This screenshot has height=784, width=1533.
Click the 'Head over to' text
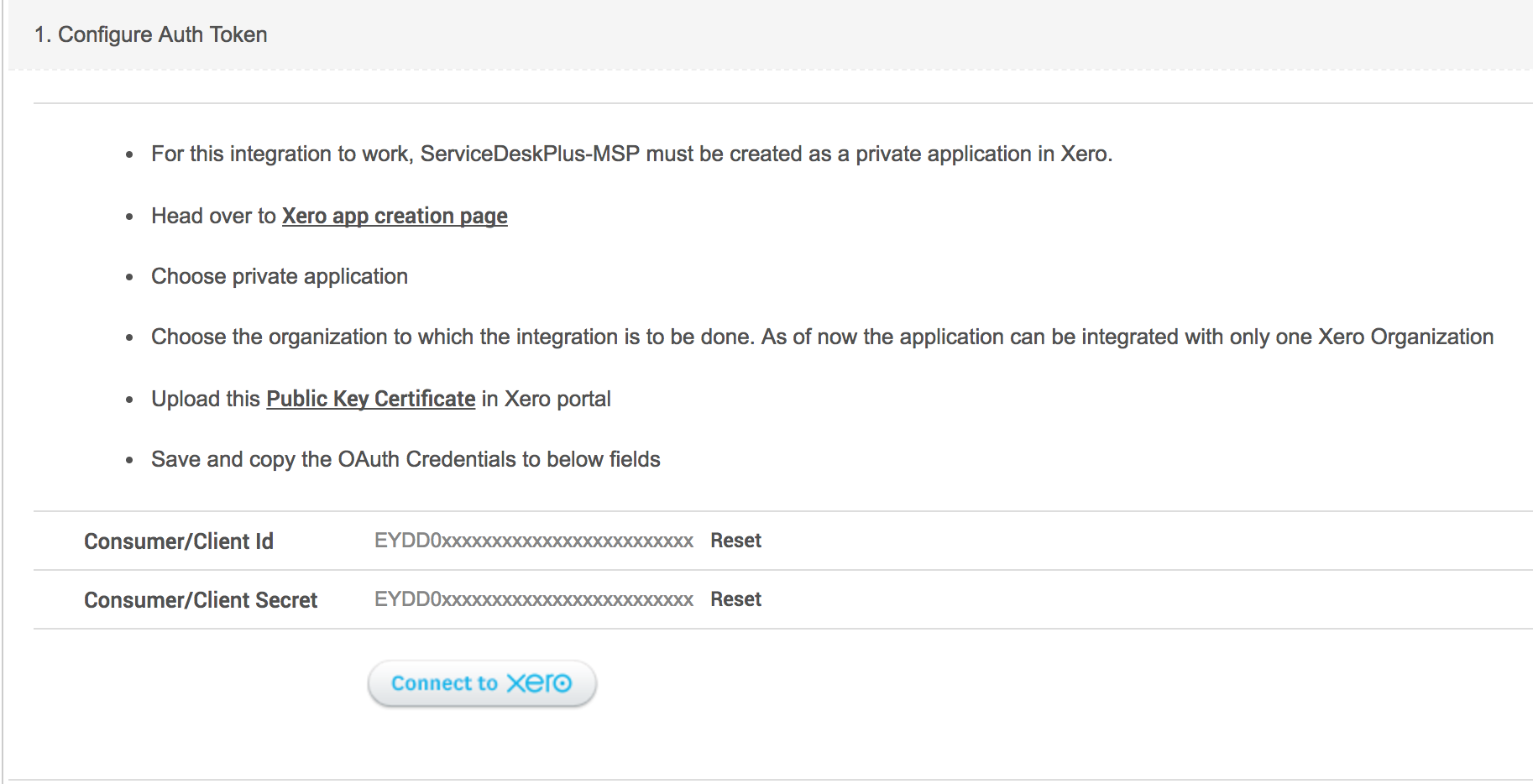pyautogui.click(x=213, y=217)
